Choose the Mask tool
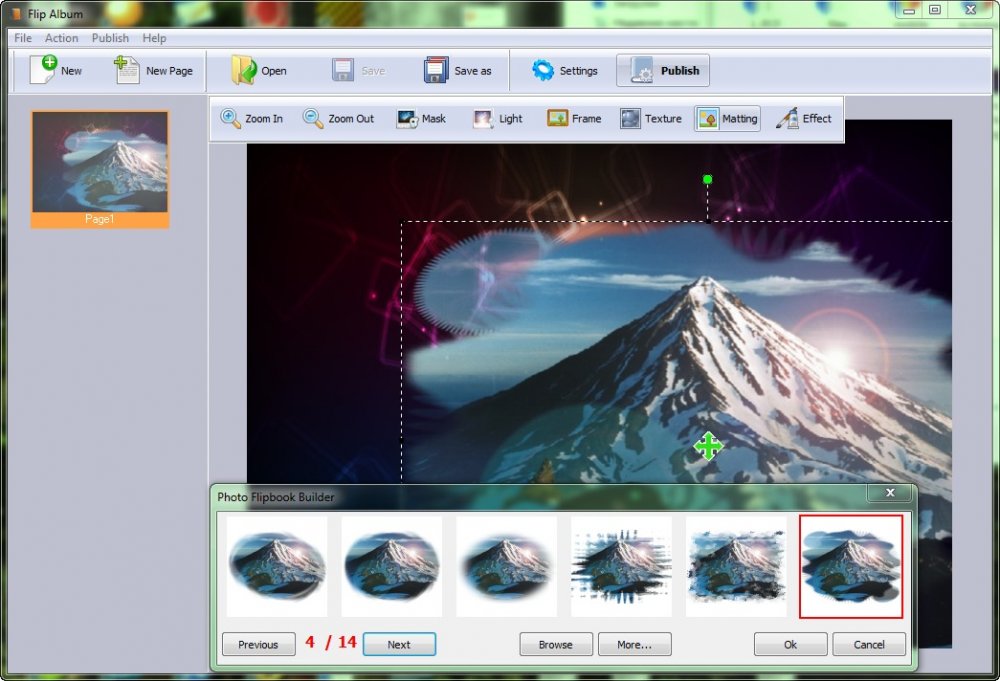 point(407,118)
